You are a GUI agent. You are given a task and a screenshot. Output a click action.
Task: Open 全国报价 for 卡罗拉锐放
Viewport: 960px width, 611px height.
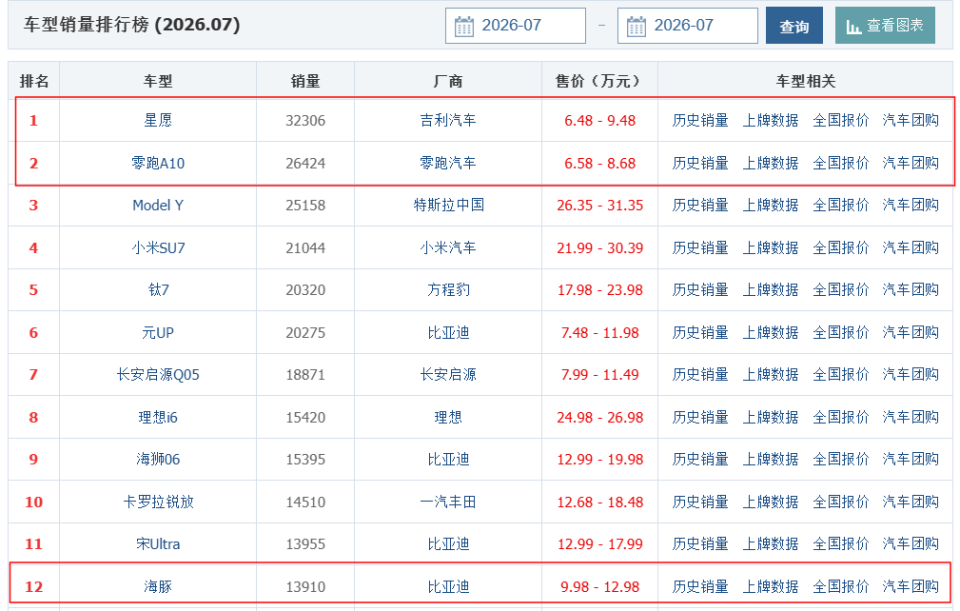tap(841, 502)
